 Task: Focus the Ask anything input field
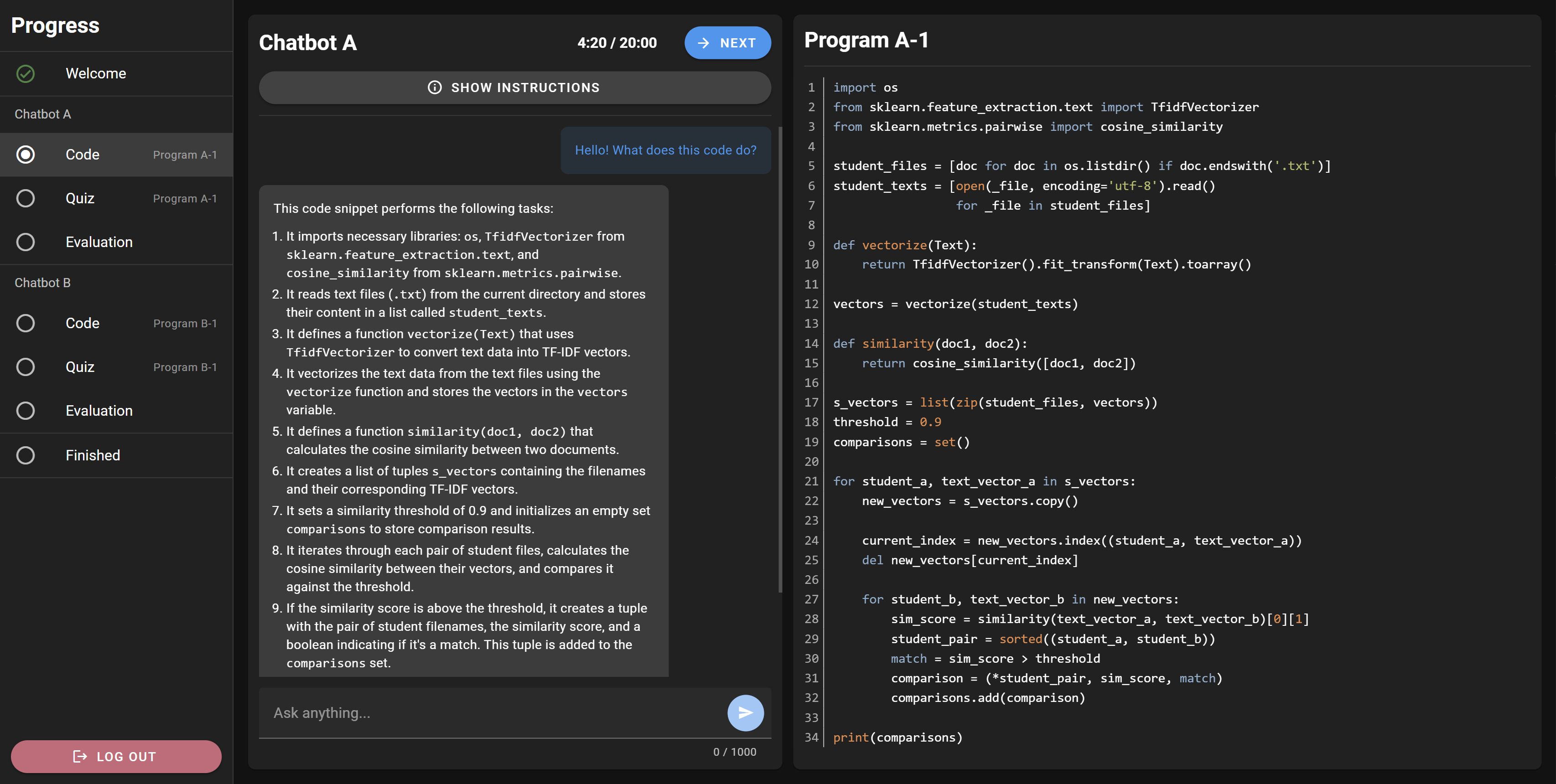coord(492,713)
